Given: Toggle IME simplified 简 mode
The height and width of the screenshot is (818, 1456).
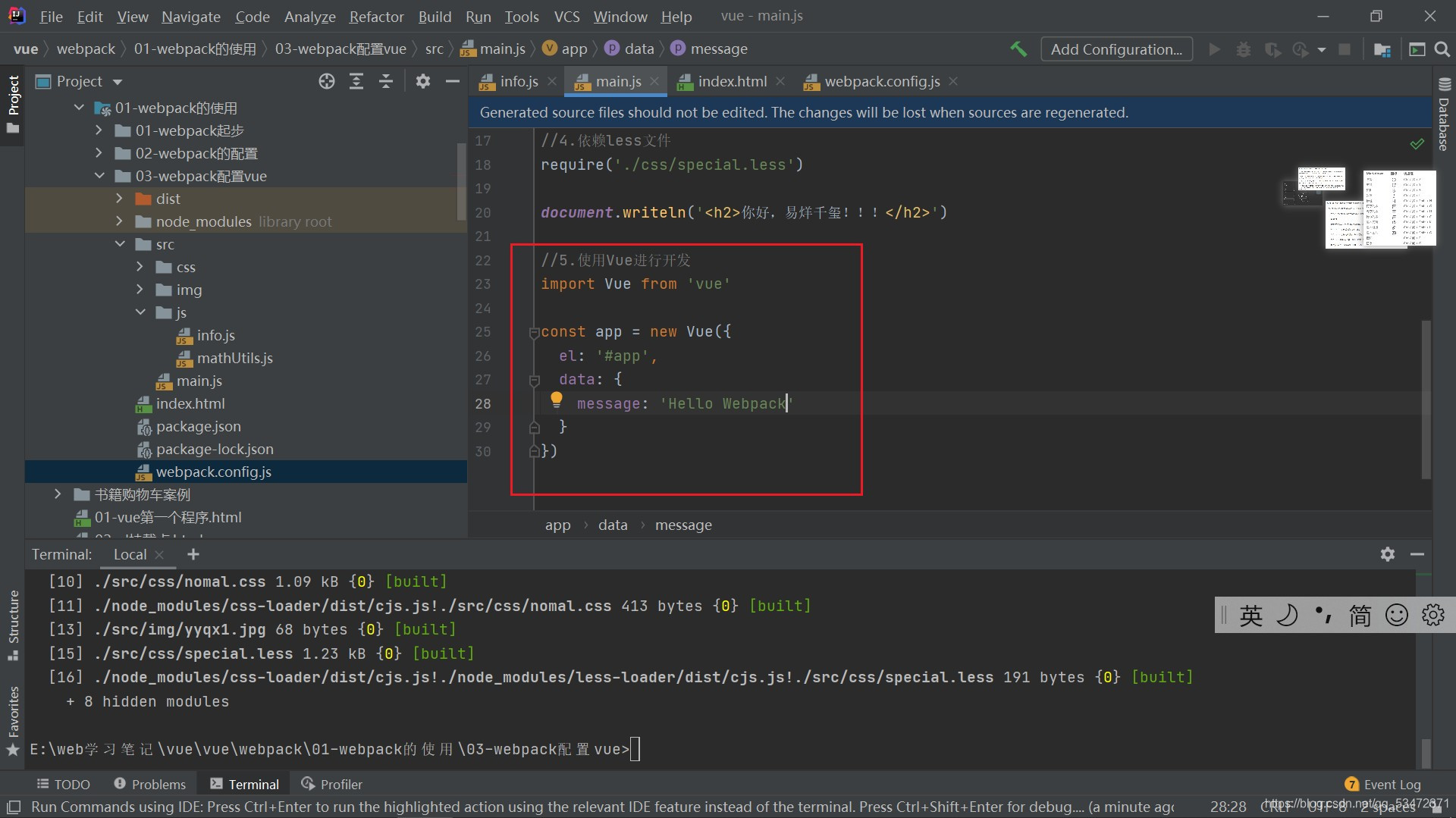Looking at the screenshot, I should click(1360, 615).
